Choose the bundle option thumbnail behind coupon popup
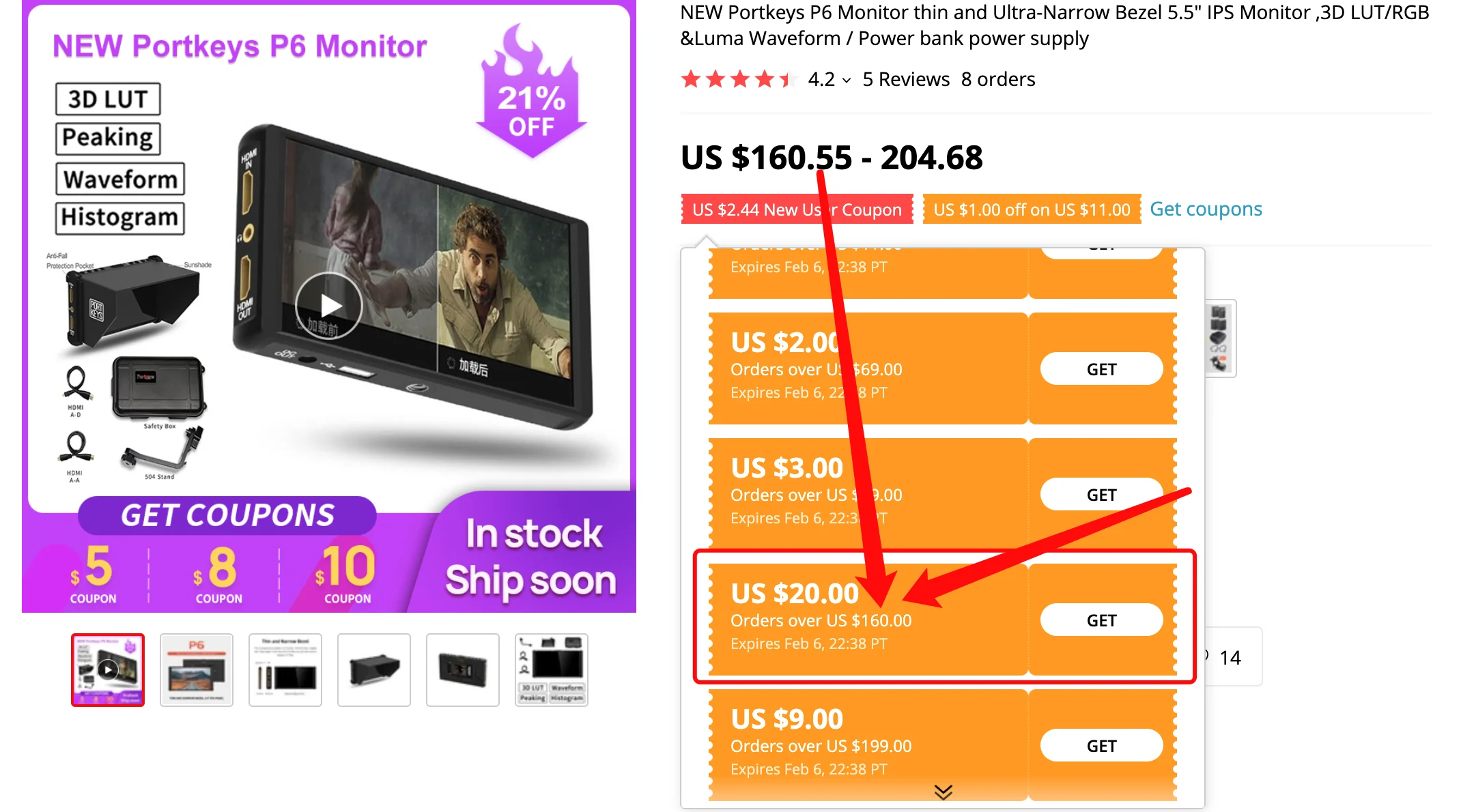1461x812 pixels. click(1220, 338)
